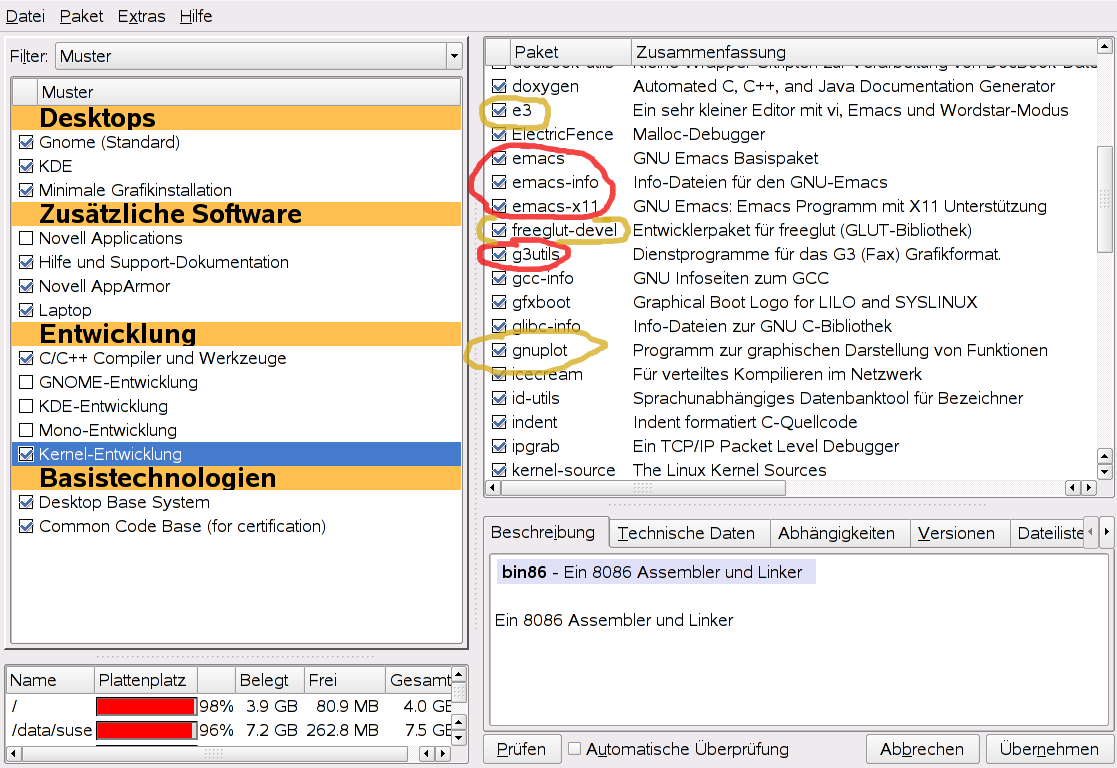
Task: Click the red disk usage bar for /data/suse
Action: point(145,730)
